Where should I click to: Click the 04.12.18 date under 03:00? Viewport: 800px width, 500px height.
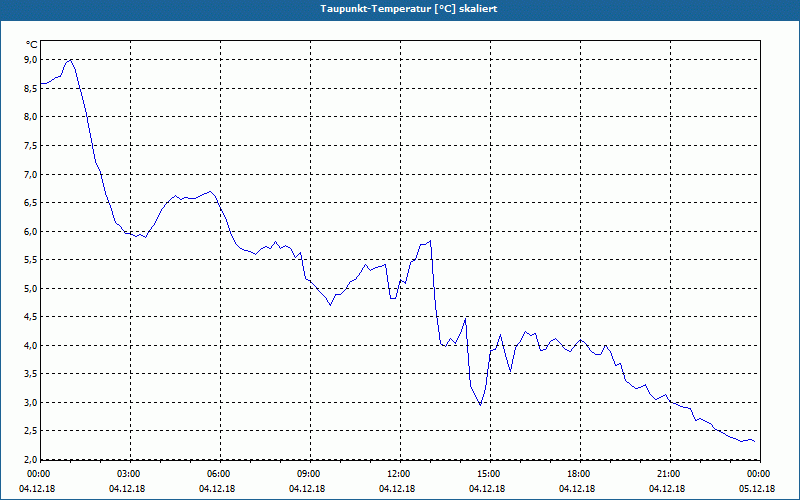(127, 489)
